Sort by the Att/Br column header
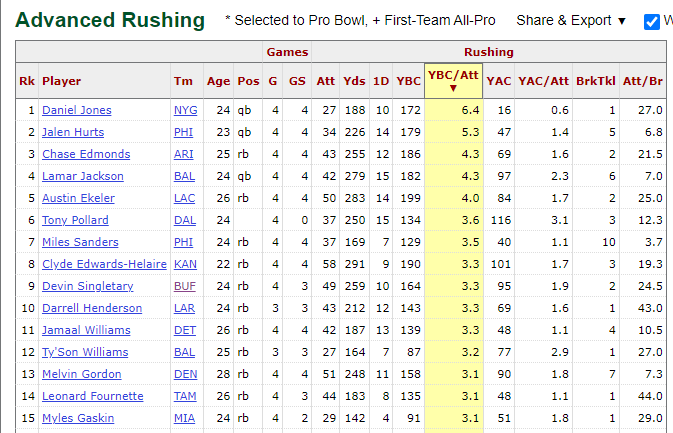 tap(645, 81)
